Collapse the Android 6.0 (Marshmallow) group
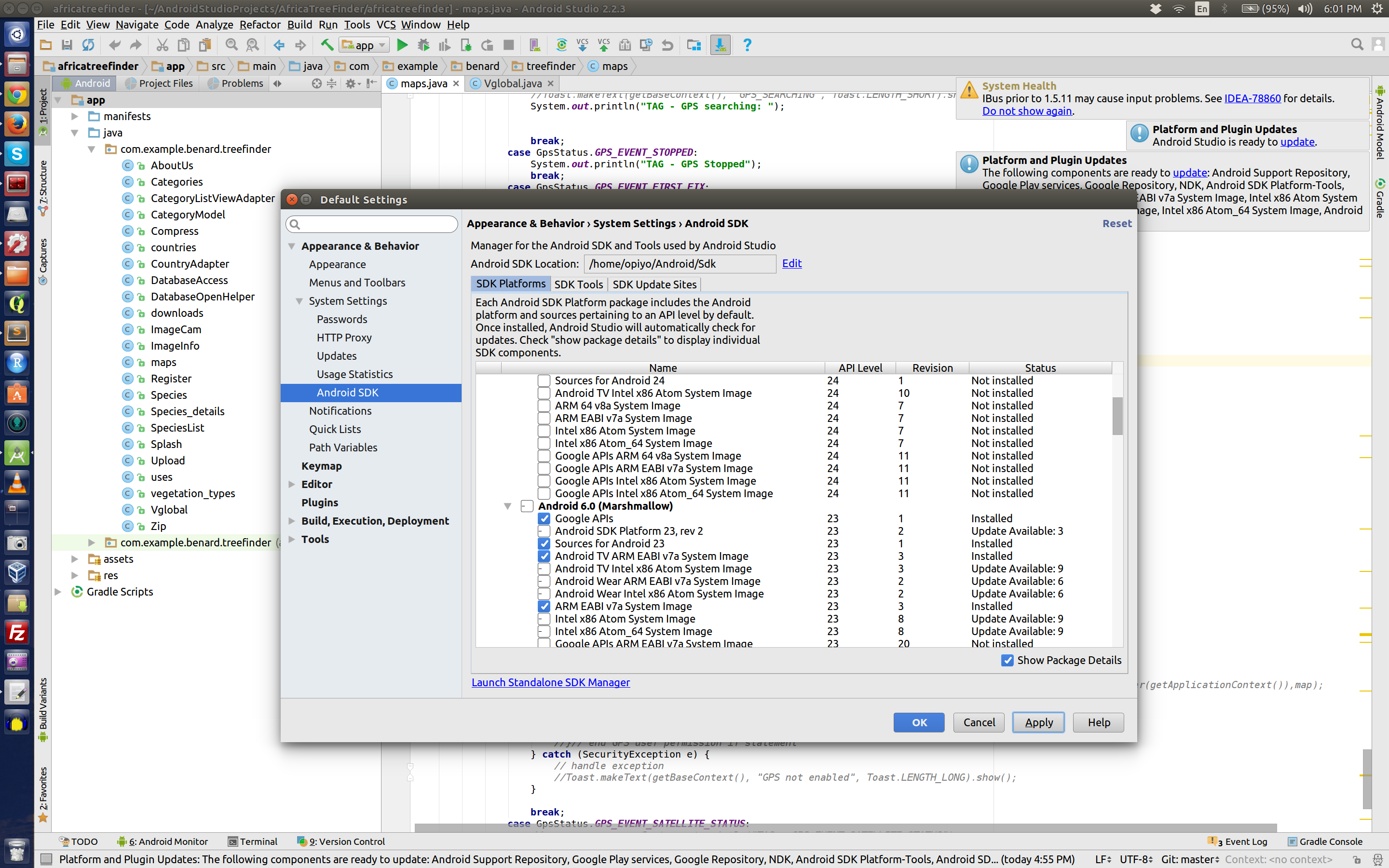Screen dimensions: 1389x868 507,506
